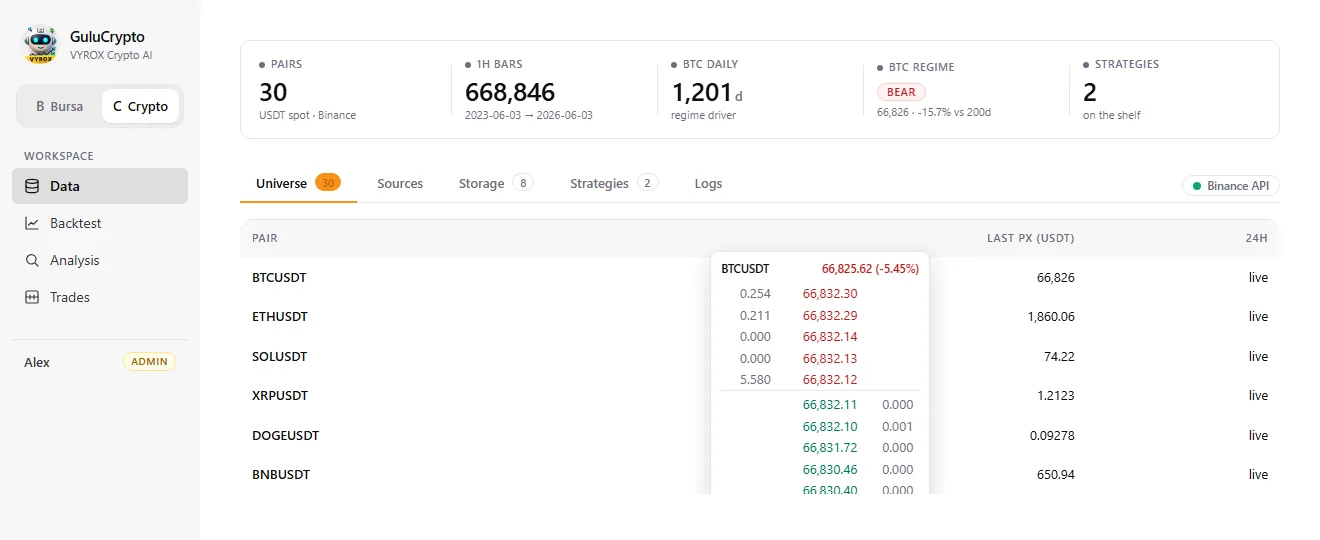The height and width of the screenshot is (540, 1320).
Task: Open the Strategies tab
Action: point(614,183)
